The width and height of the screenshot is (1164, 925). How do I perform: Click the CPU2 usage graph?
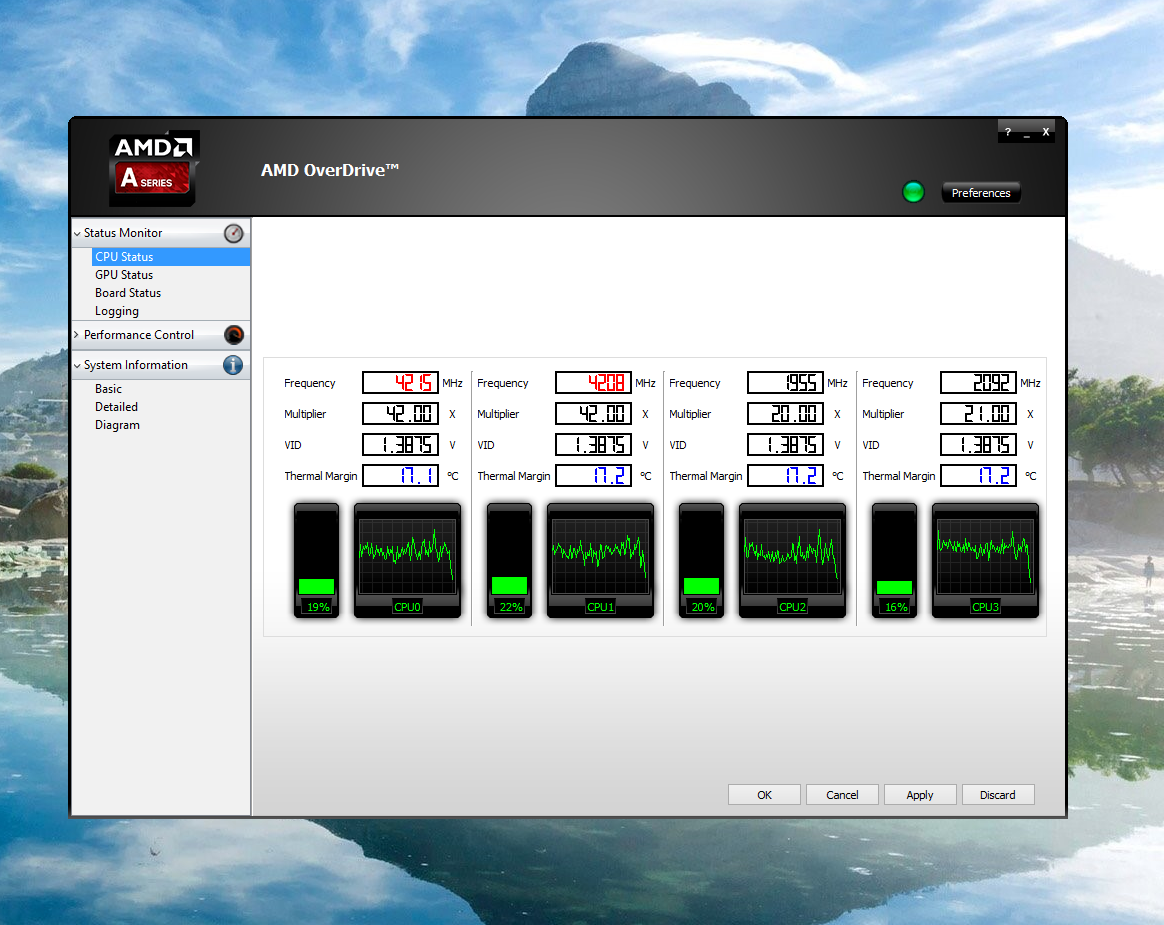(x=792, y=560)
